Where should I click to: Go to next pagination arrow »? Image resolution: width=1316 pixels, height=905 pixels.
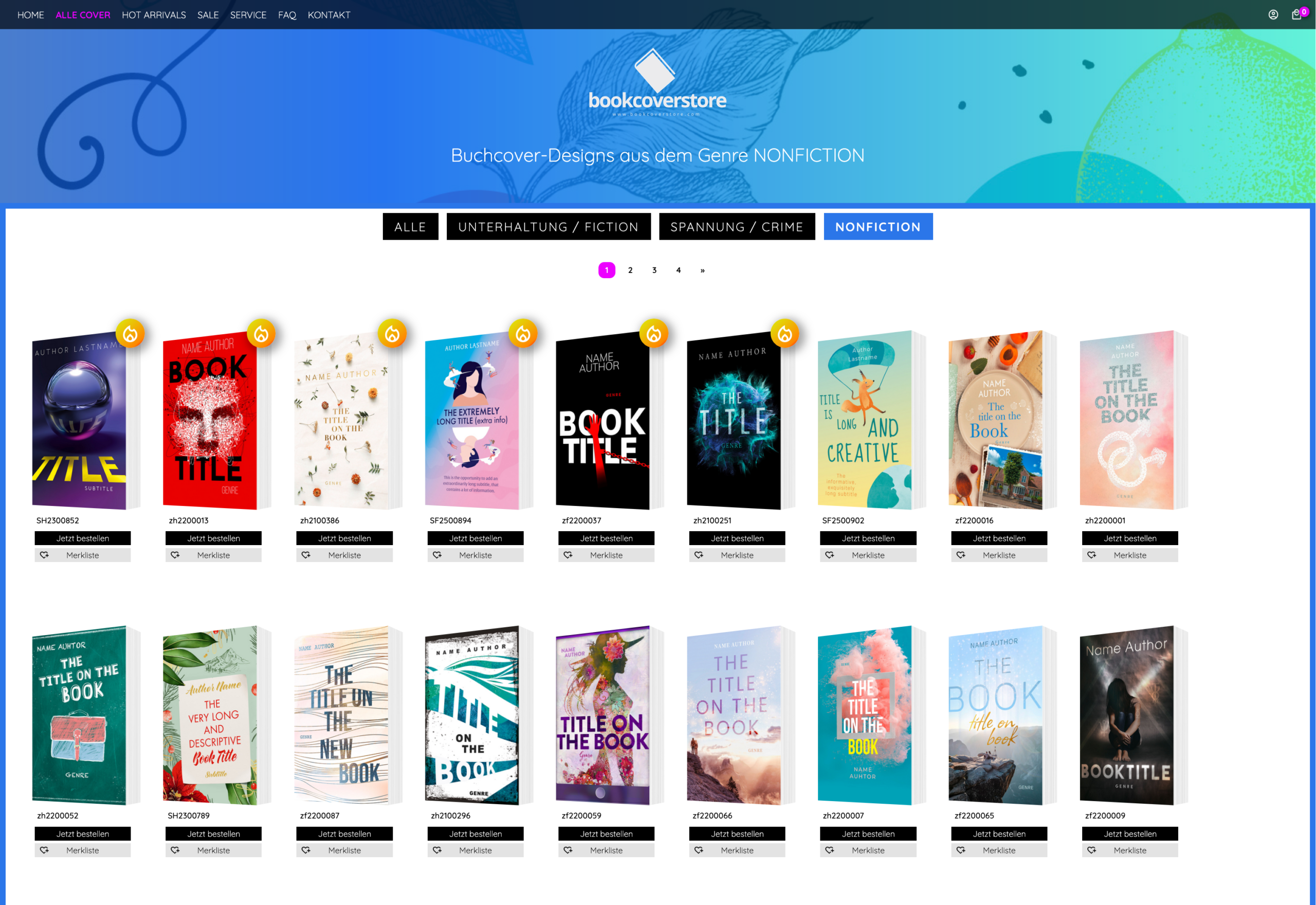click(702, 270)
